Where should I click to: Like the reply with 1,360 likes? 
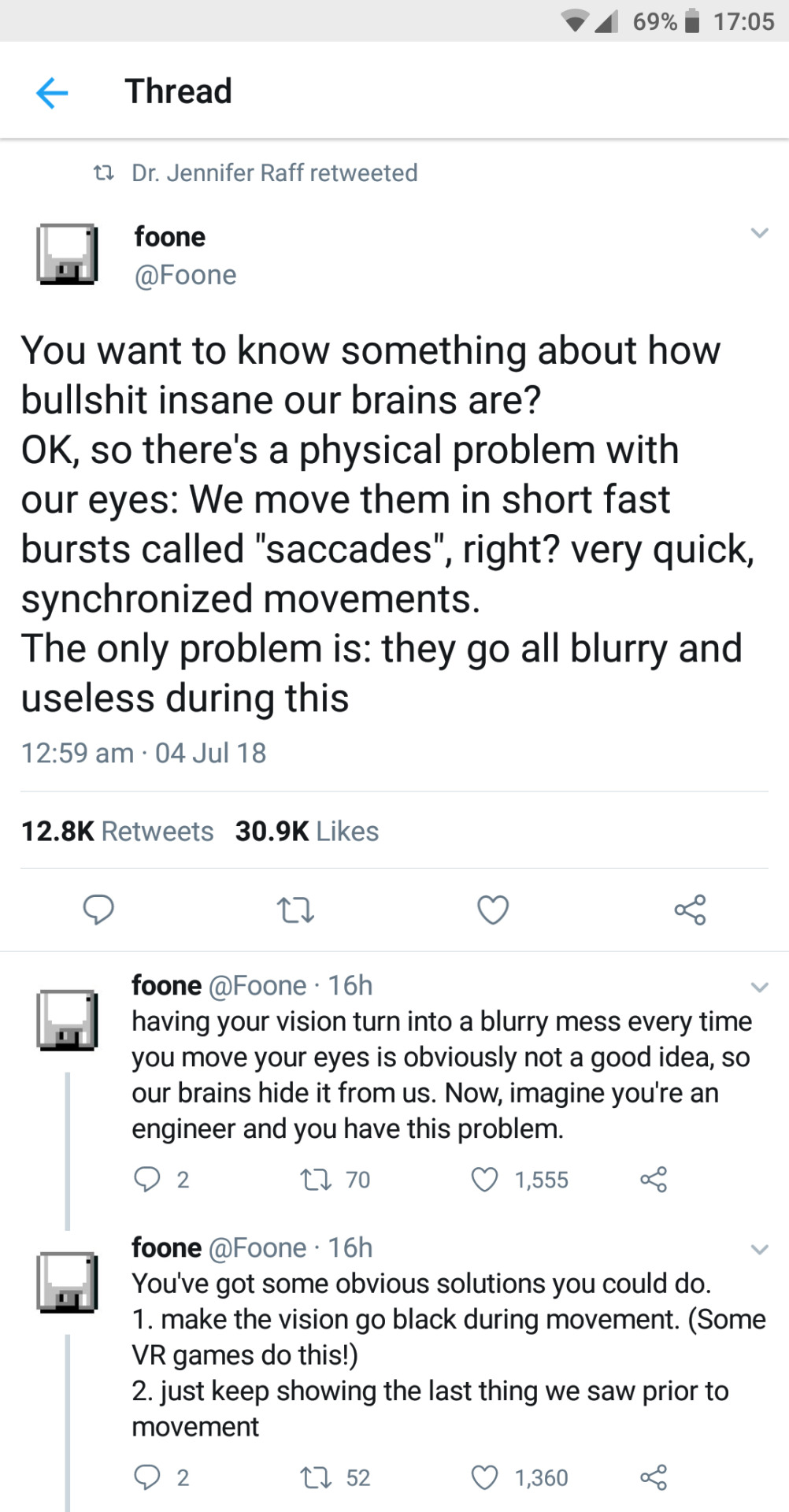[484, 1477]
